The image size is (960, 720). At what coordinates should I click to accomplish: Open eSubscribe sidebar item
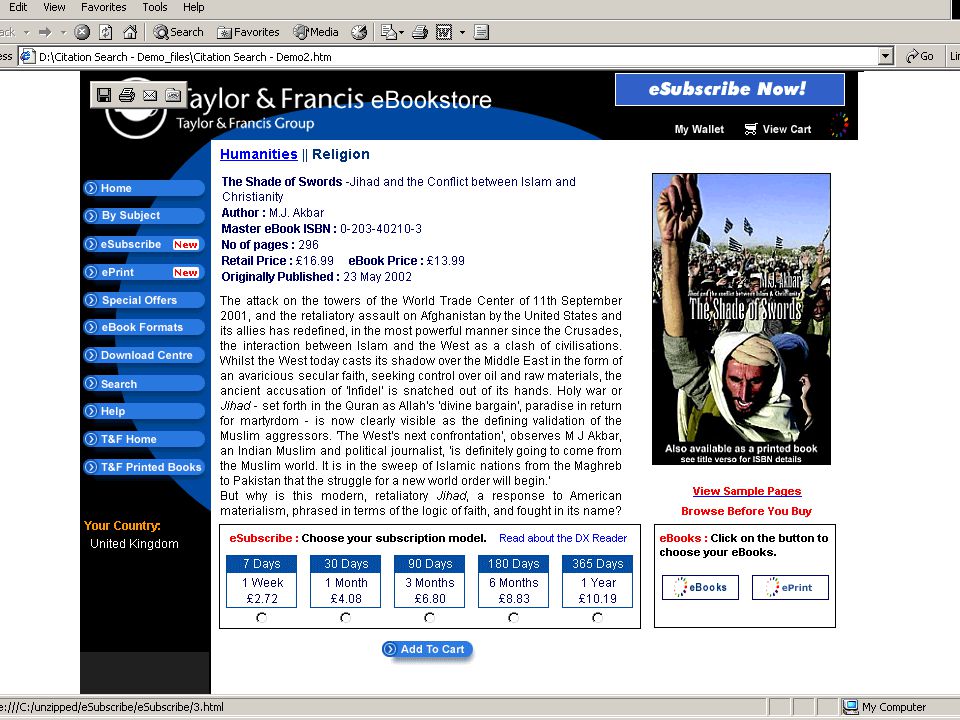(x=144, y=244)
